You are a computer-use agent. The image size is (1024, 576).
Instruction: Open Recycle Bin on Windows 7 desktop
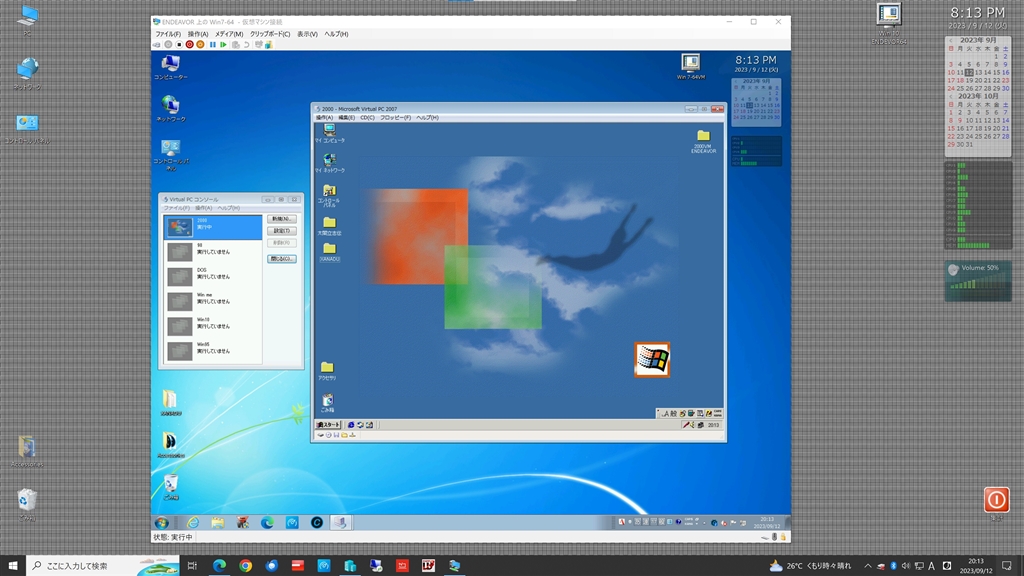point(170,487)
